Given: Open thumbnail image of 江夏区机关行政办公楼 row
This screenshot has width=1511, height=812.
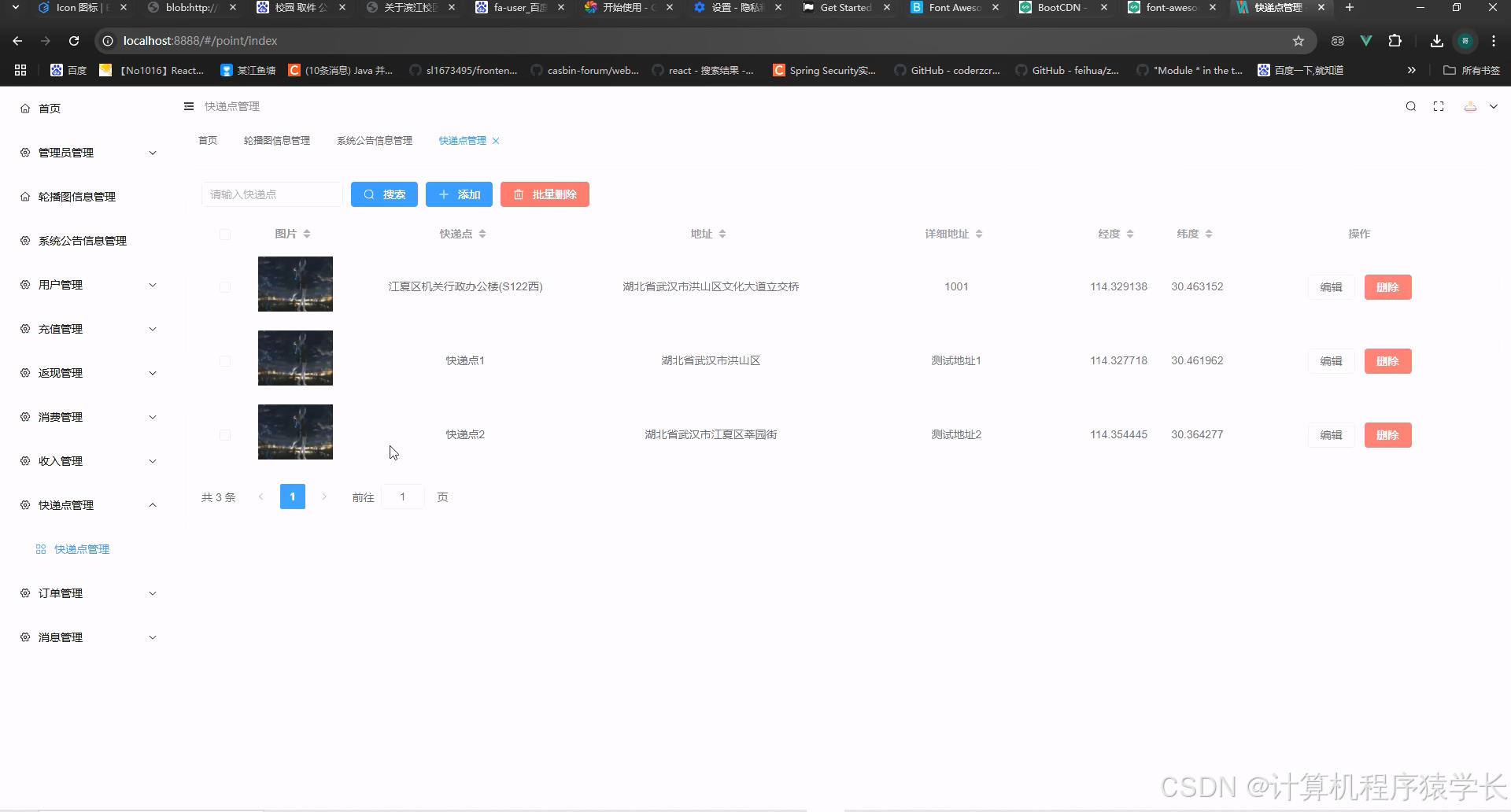Looking at the screenshot, I should 295,284.
